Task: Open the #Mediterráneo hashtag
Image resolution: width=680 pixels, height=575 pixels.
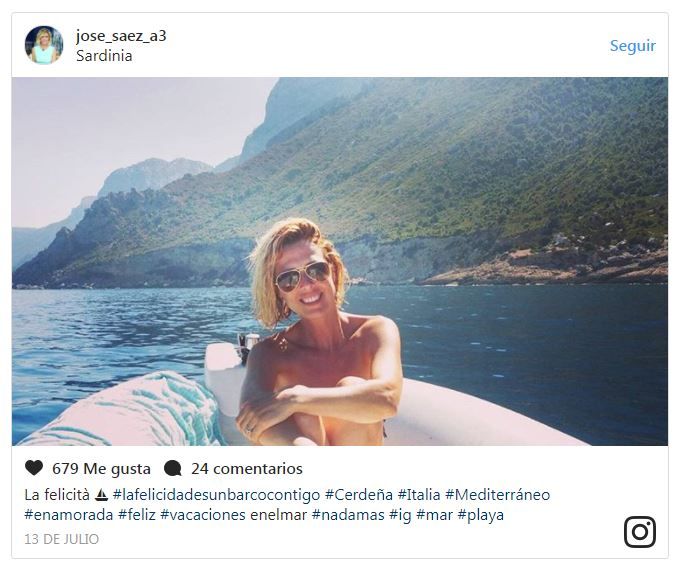Action: pyautogui.click(x=497, y=495)
